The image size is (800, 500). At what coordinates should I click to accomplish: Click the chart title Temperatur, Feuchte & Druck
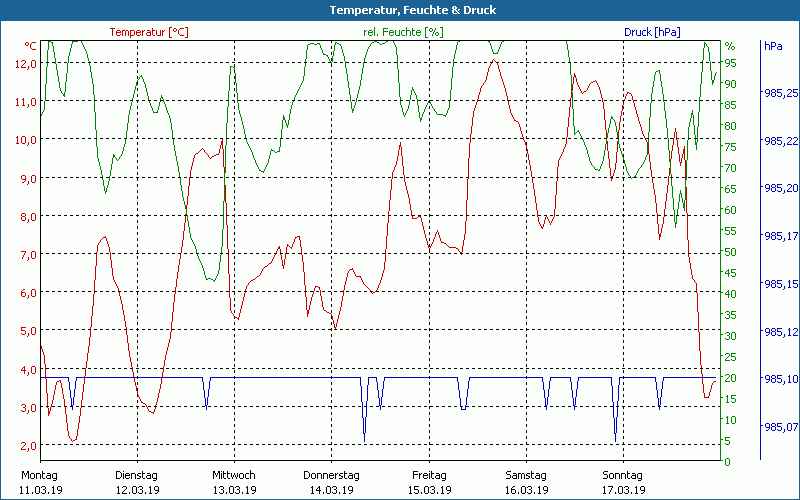pos(399,10)
